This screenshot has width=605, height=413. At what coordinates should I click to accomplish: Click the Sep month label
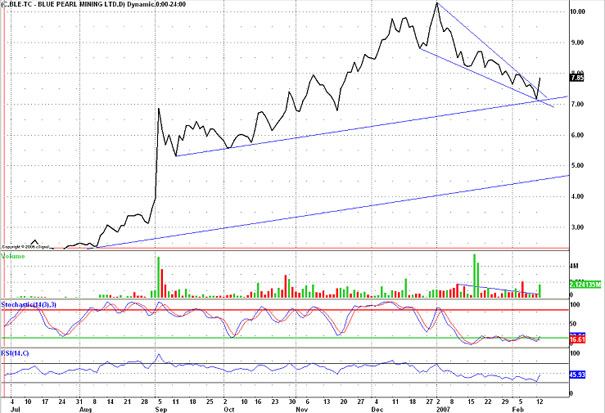161,409
